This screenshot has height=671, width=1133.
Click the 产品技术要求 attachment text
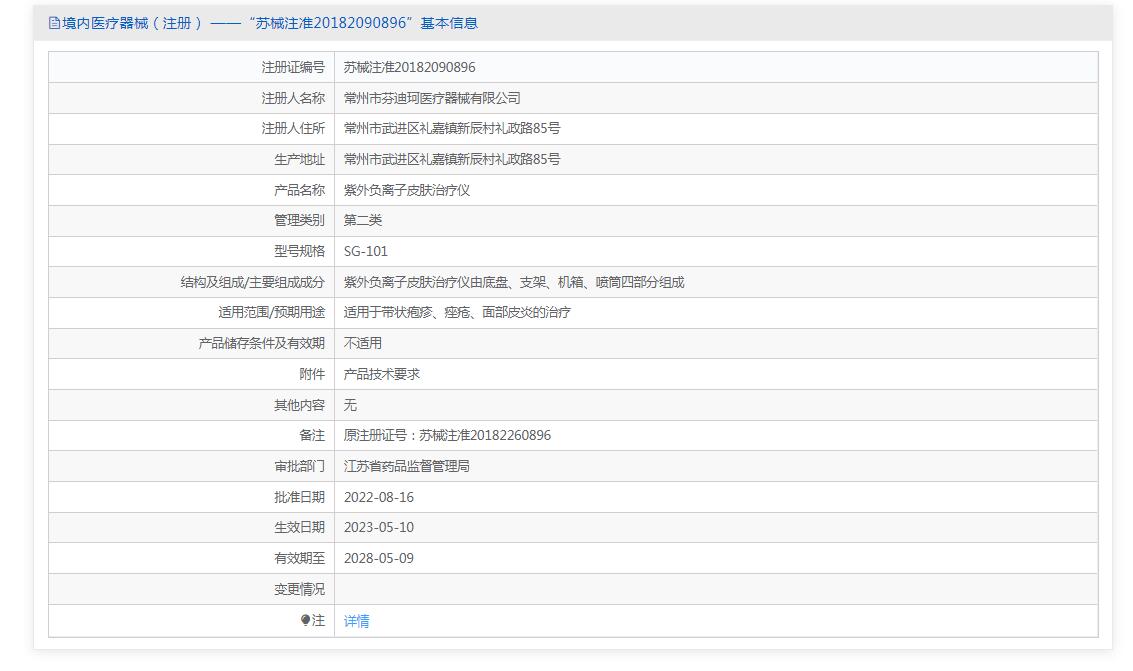382,374
